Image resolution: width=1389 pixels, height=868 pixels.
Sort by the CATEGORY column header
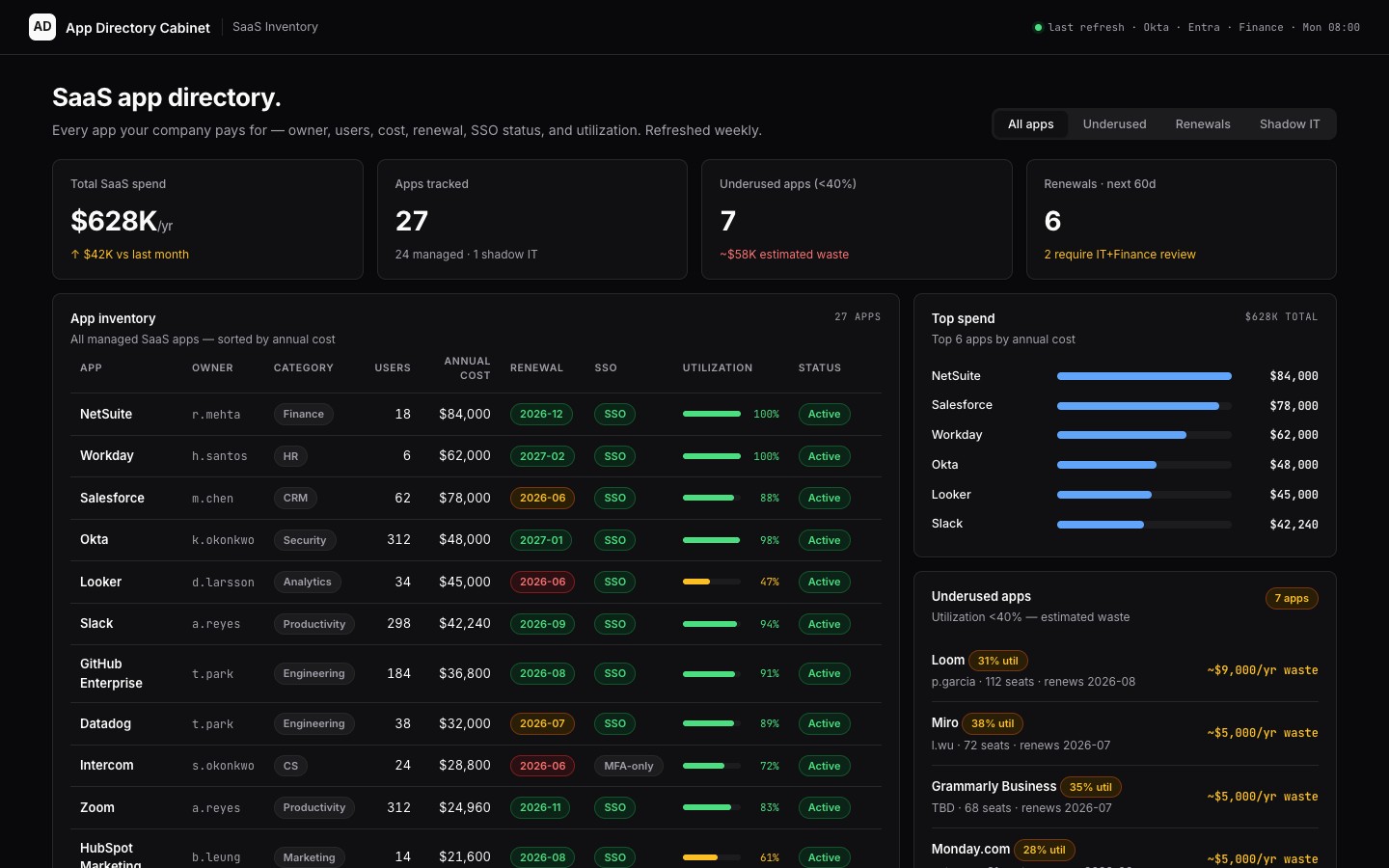click(303, 368)
